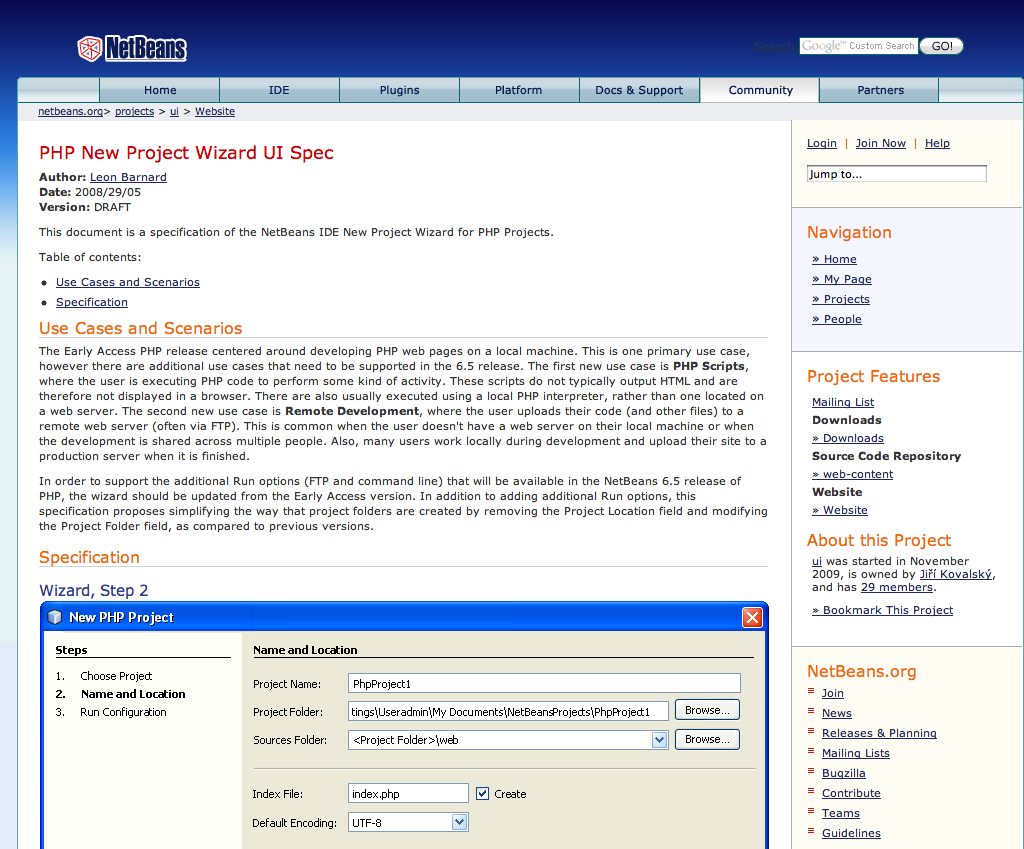Click the GO! search button

pyautogui.click(x=942, y=46)
